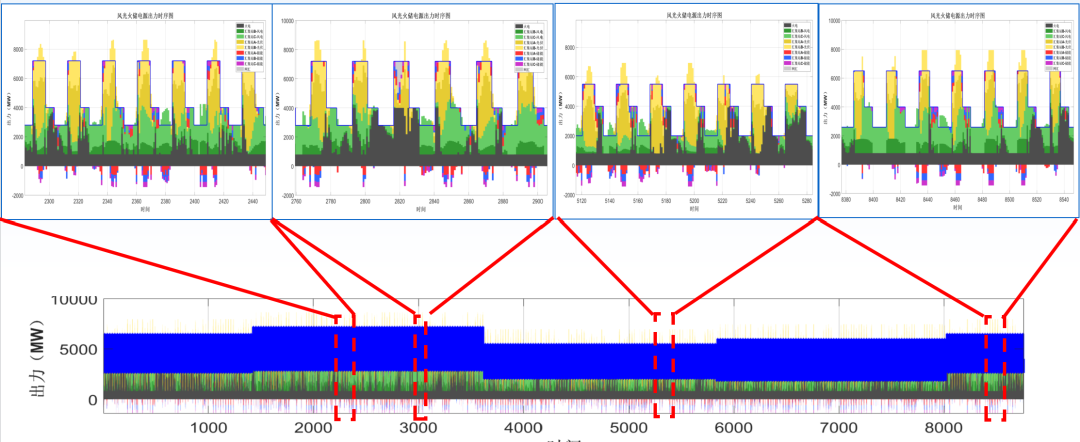Open the third inset chart spanning 5120–5280
This screenshot has height=442, width=1080.
pyautogui.click(x=685, y=110)
